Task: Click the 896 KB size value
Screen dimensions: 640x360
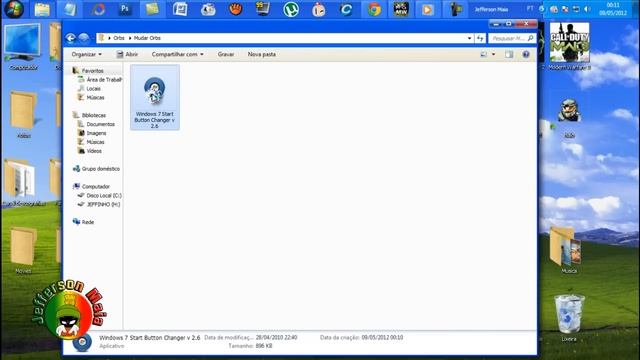Action: 264,346
